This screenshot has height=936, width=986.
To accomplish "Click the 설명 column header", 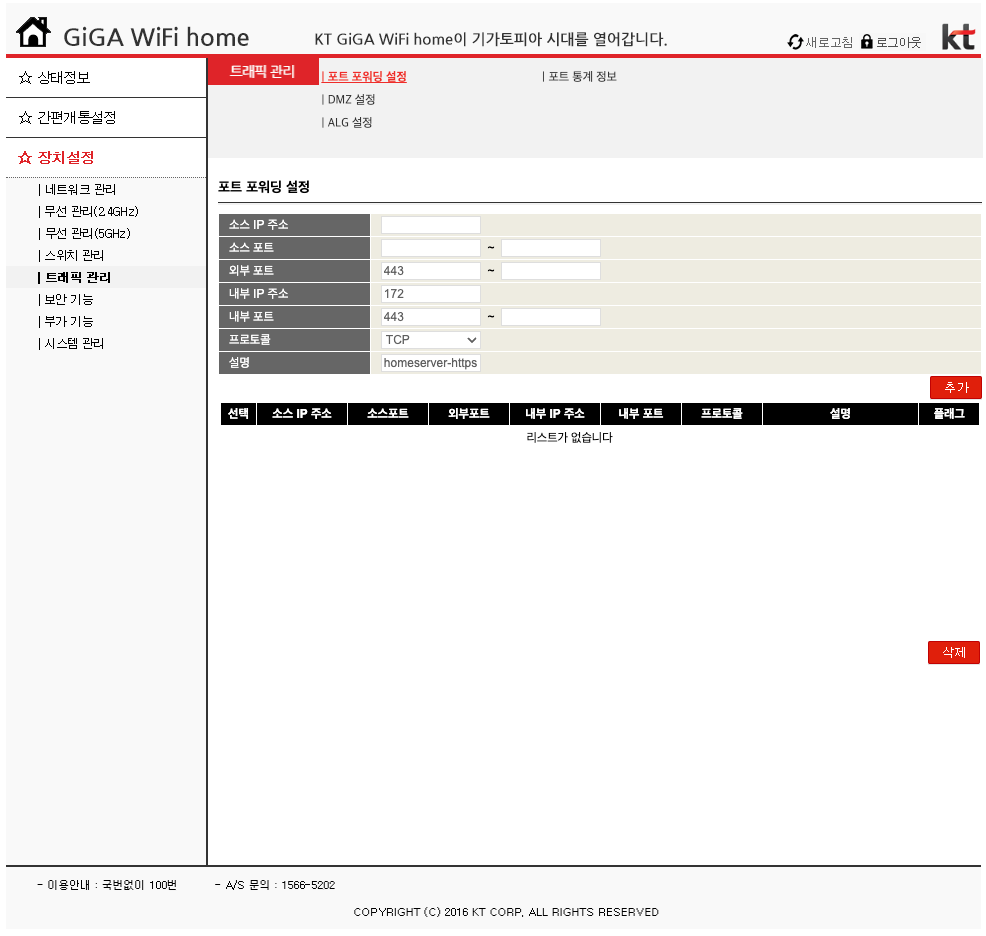I will (x=840, y=414).
